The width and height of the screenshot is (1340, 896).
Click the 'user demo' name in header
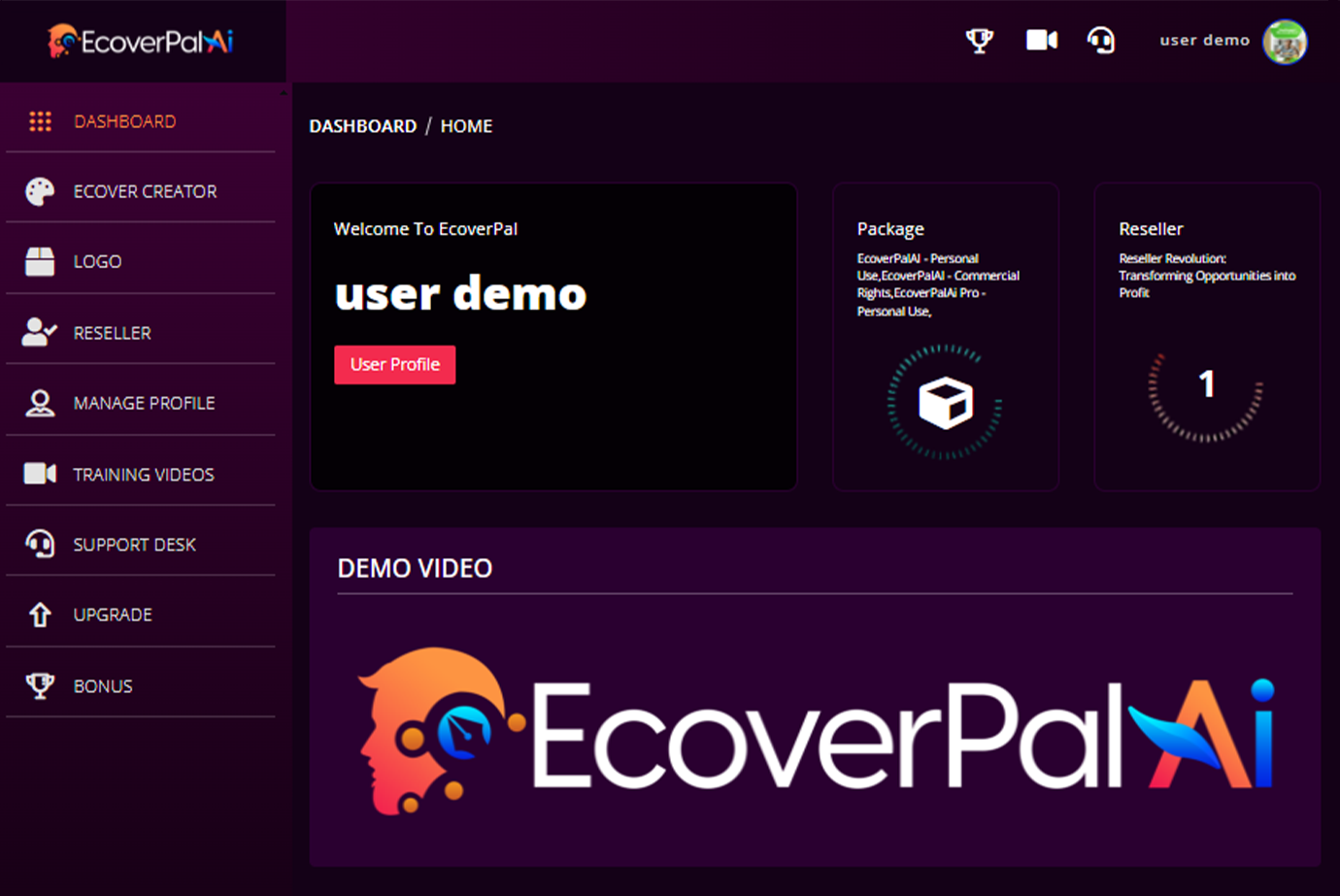pyautogui.click(x=1204, y=41)
